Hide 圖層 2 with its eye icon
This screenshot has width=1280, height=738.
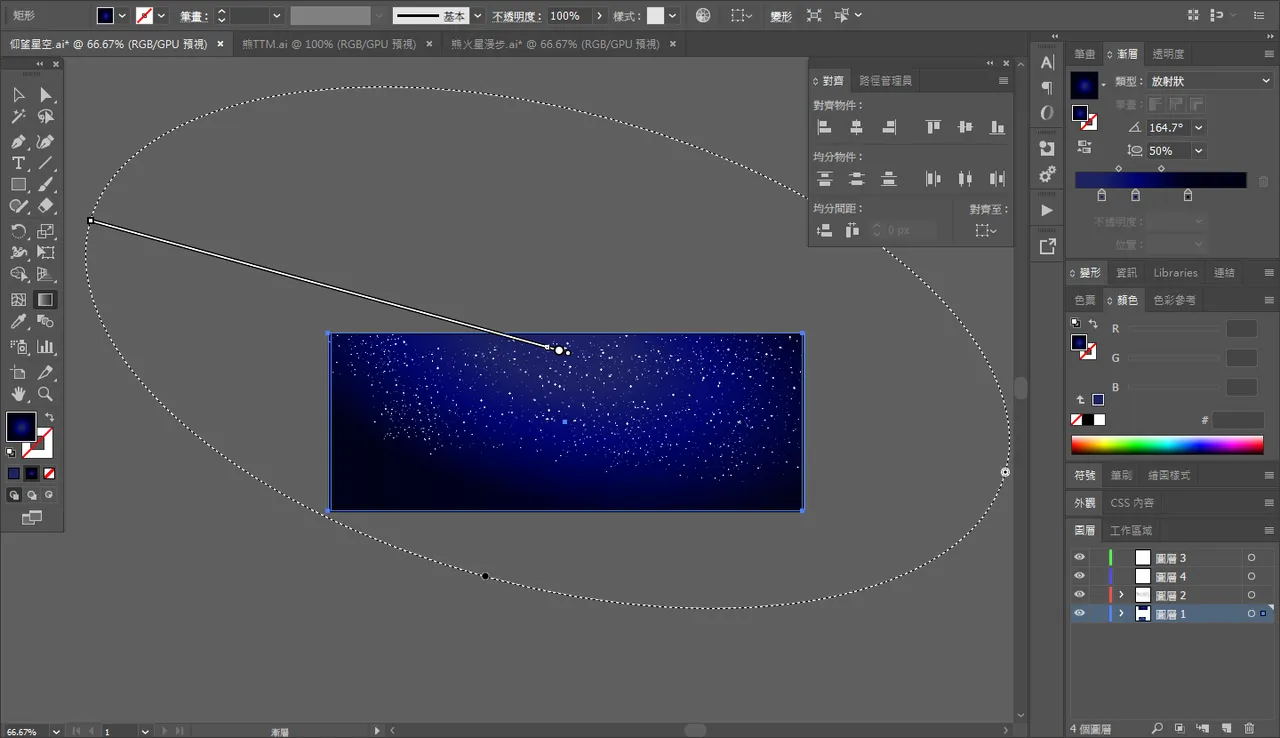click(x=1079, y=595)
